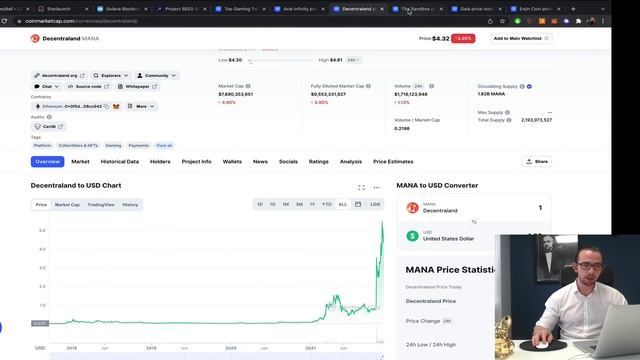Open the decentraland.org website link
The image size is (640, 360).
point(60,76)
